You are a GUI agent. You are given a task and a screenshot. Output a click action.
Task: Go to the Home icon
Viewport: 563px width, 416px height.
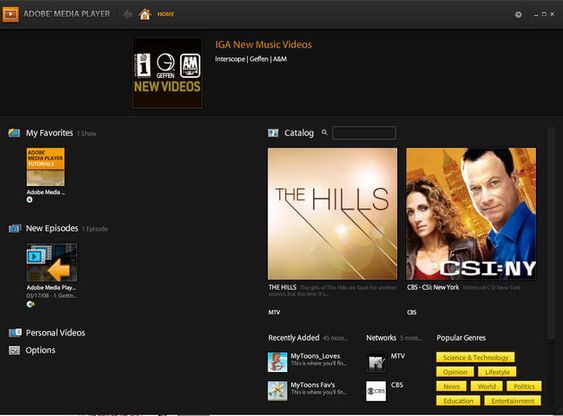[x=145, y=14]
